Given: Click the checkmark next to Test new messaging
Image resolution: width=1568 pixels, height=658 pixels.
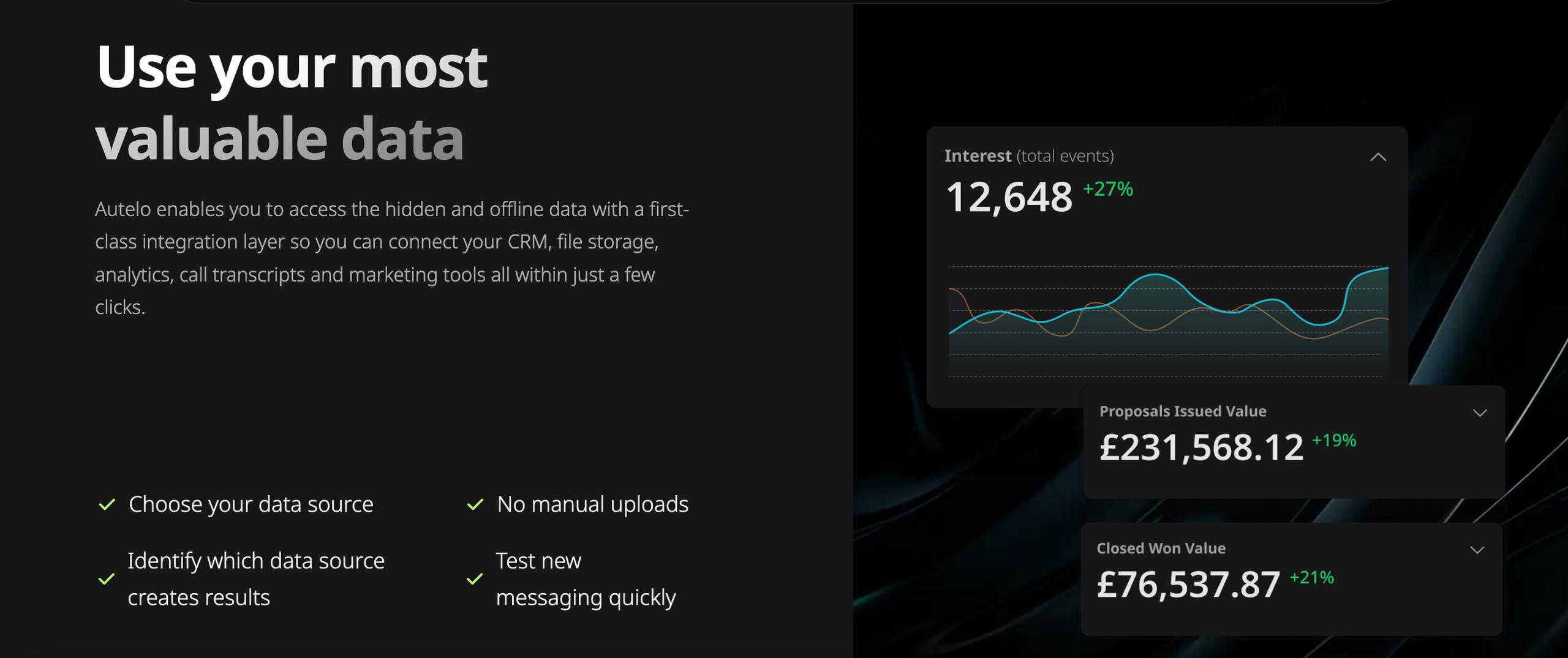Looking at the screenshot, I should (x=475, y=578).
